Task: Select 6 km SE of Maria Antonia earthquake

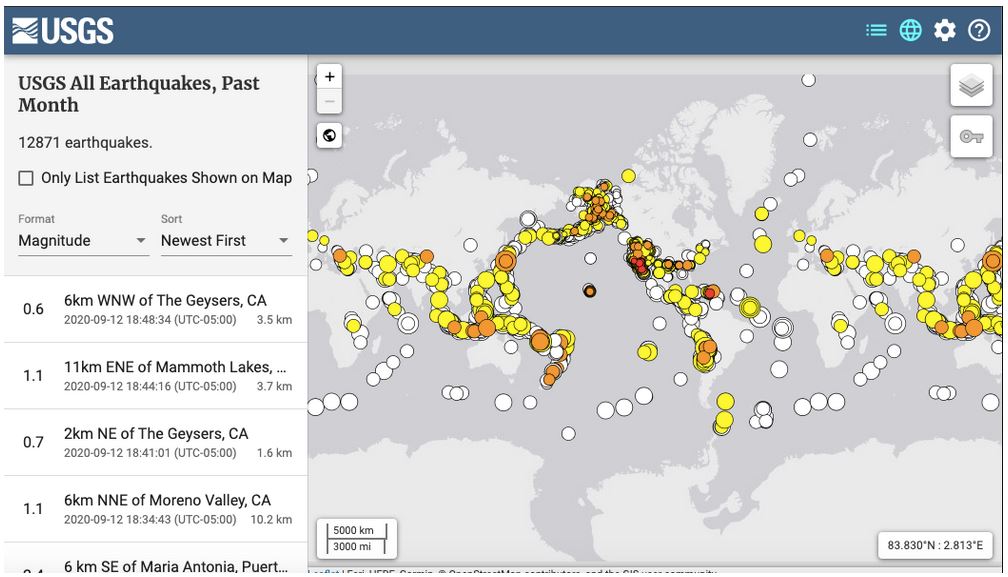Action: pos(156,558)
